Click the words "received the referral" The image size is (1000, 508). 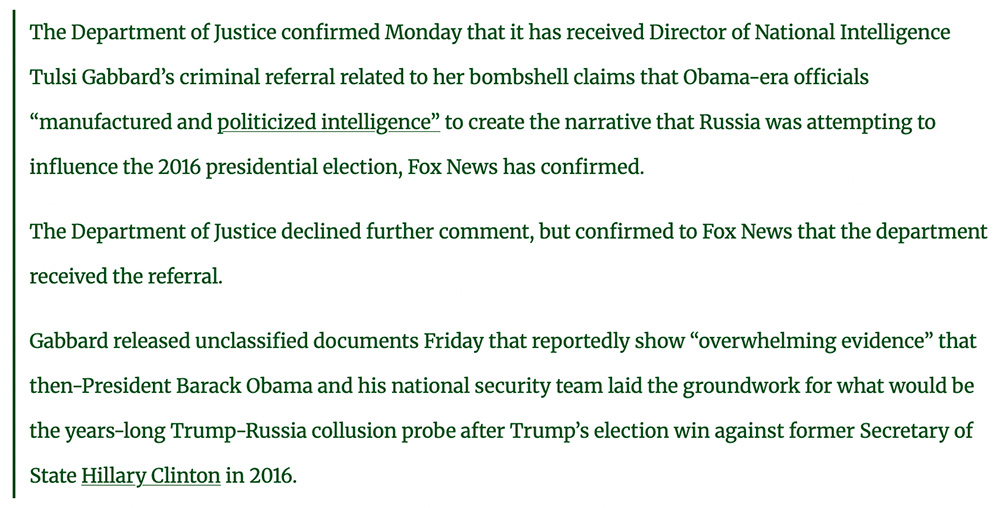124,276
